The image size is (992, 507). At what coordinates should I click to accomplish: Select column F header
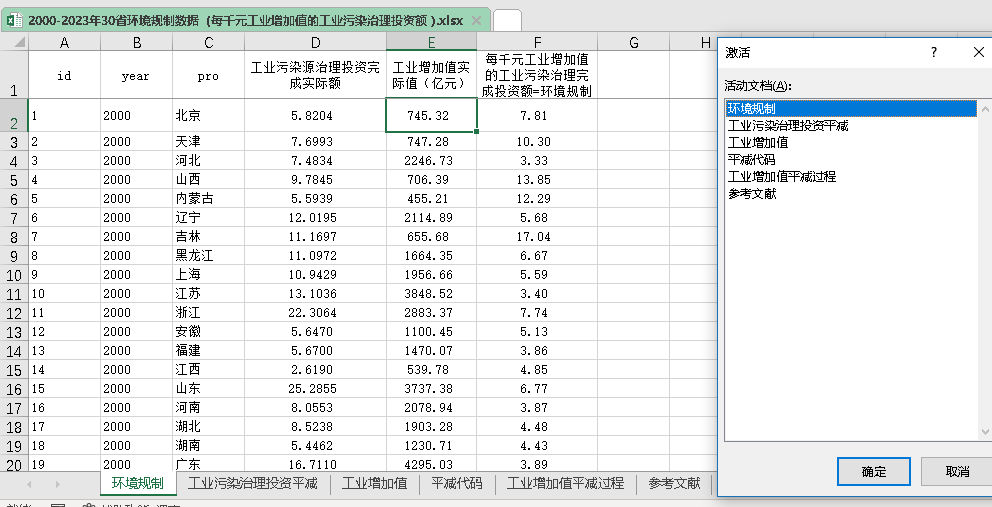pos(537,42)
